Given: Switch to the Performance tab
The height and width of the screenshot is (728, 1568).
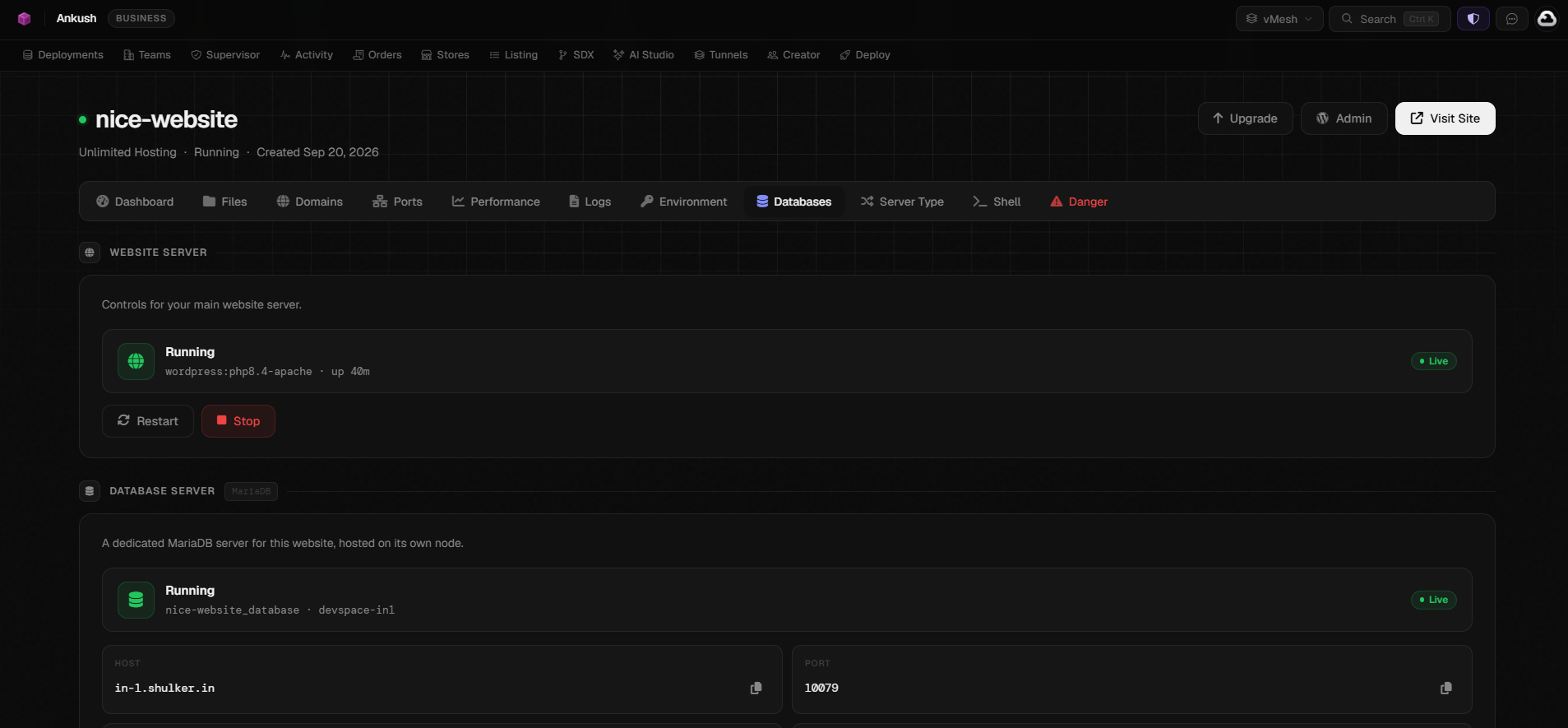Looking at the screenshot, I should (496, 202).
